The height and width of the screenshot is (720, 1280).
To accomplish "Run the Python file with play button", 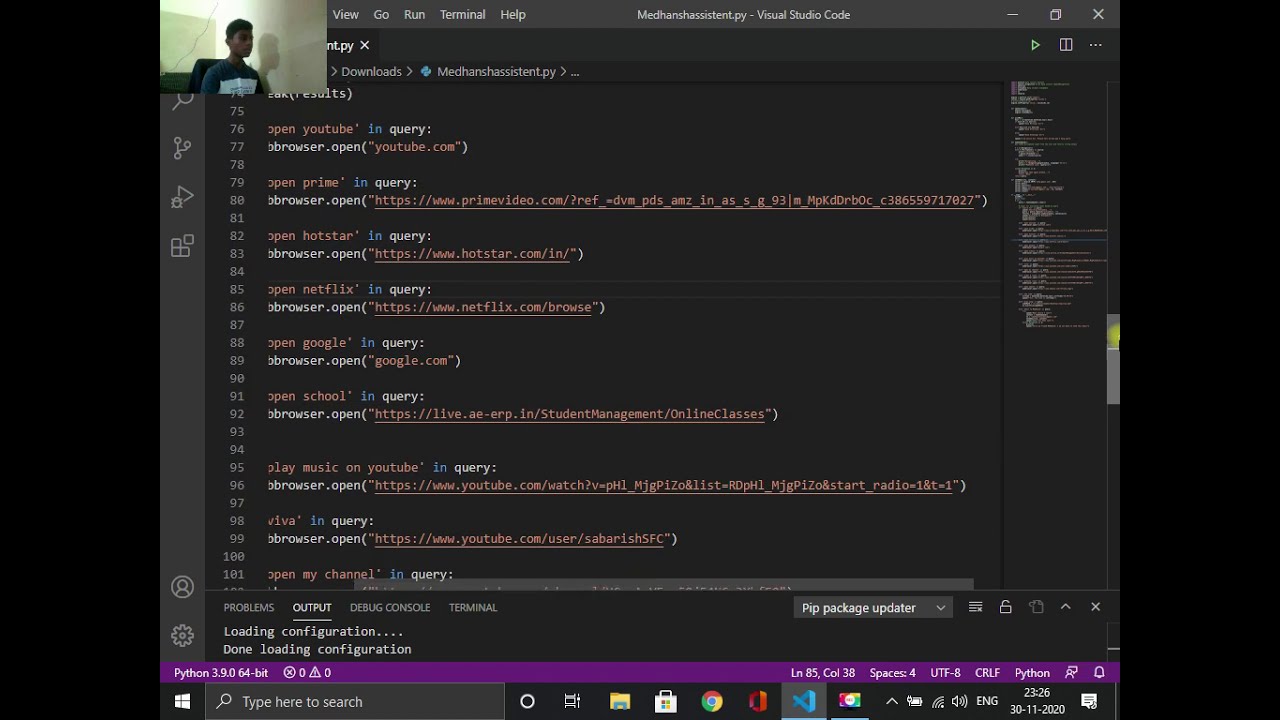I will point(1035,45).
